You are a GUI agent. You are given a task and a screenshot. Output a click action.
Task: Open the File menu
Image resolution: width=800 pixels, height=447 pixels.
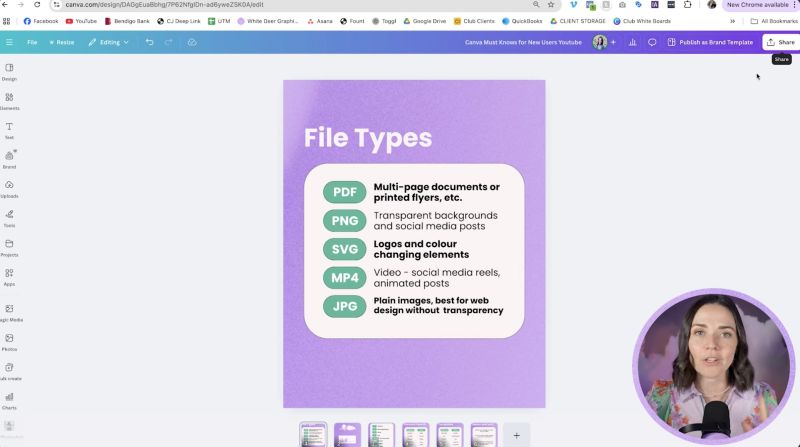32,42
